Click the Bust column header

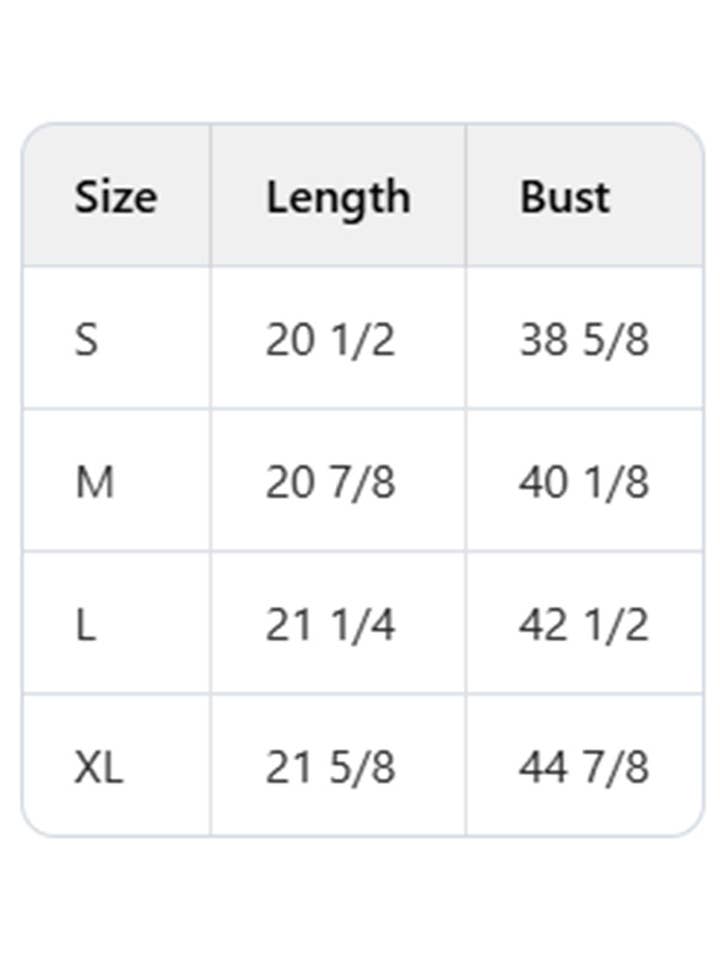pyautogui.click(x=564, y=197)
